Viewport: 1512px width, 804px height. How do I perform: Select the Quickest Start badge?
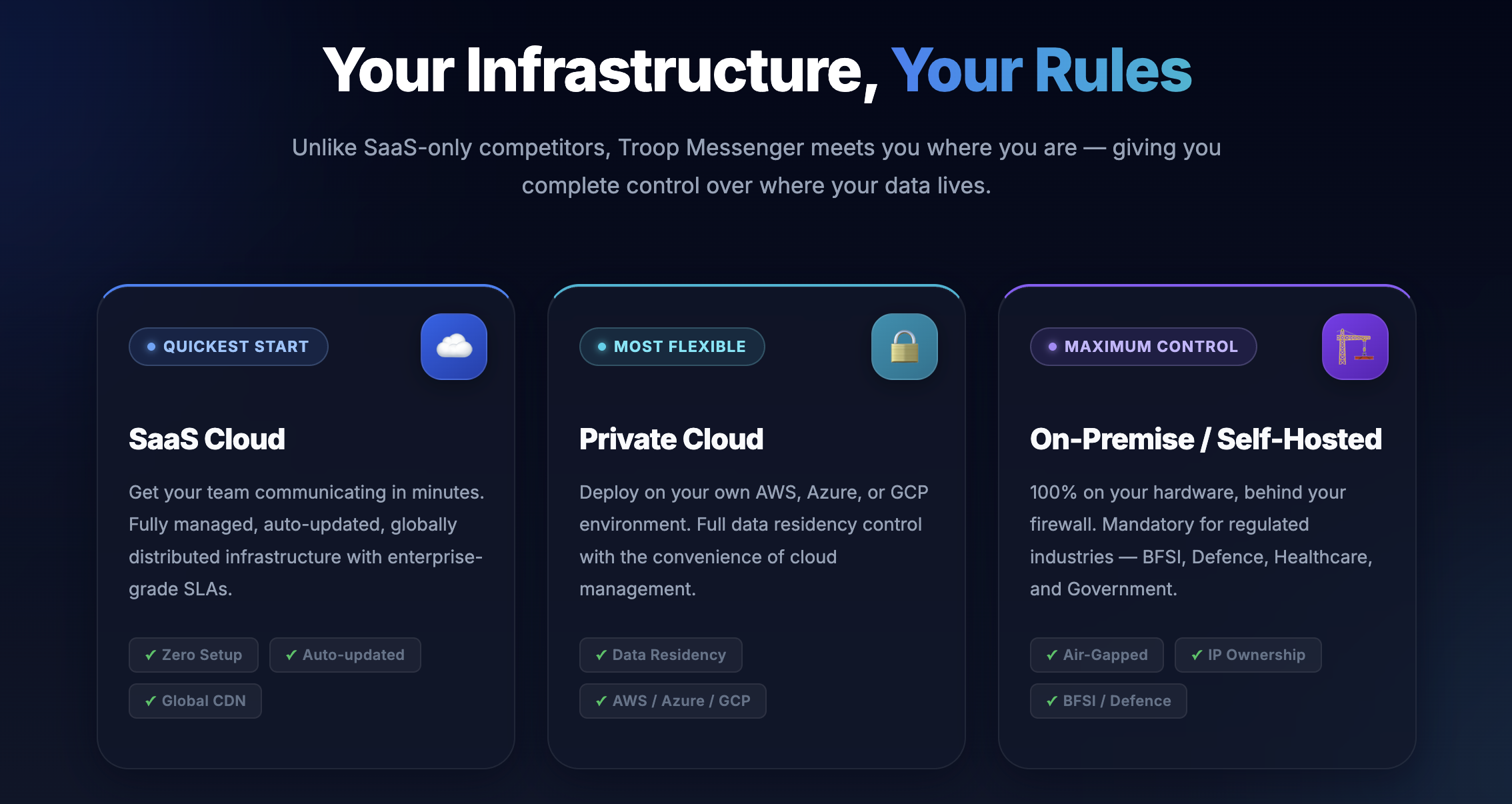pos(229,347)
